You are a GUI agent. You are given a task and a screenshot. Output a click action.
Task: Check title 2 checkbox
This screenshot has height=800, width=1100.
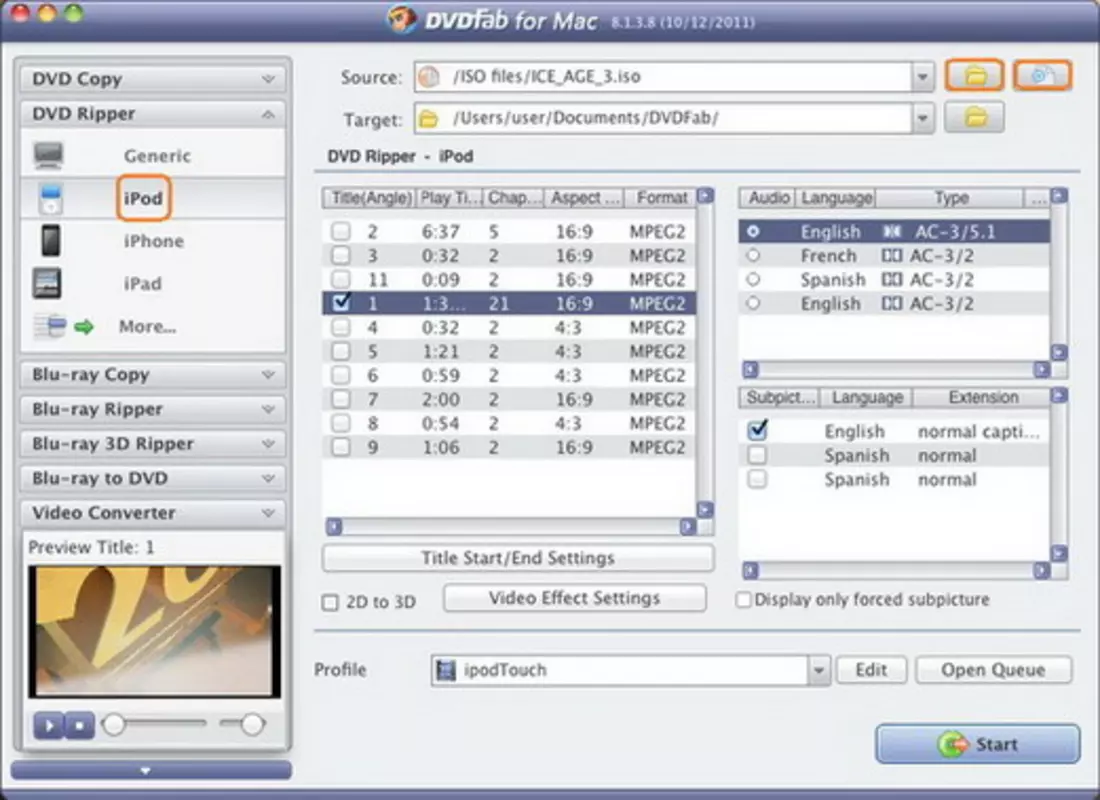pos(341,231)
